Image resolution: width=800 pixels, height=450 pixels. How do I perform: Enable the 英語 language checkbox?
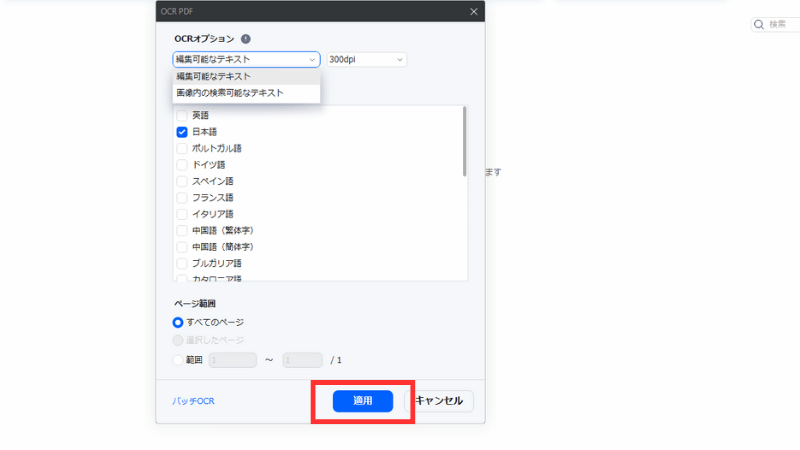coord(182,115)
